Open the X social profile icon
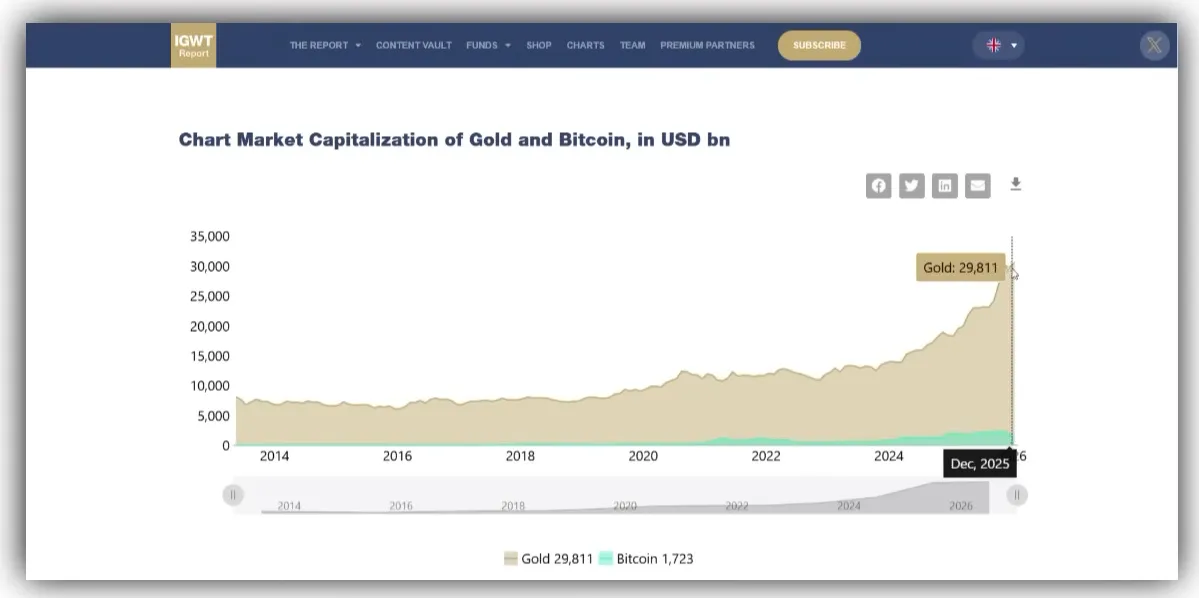1199x598 pixels. 1154,45
